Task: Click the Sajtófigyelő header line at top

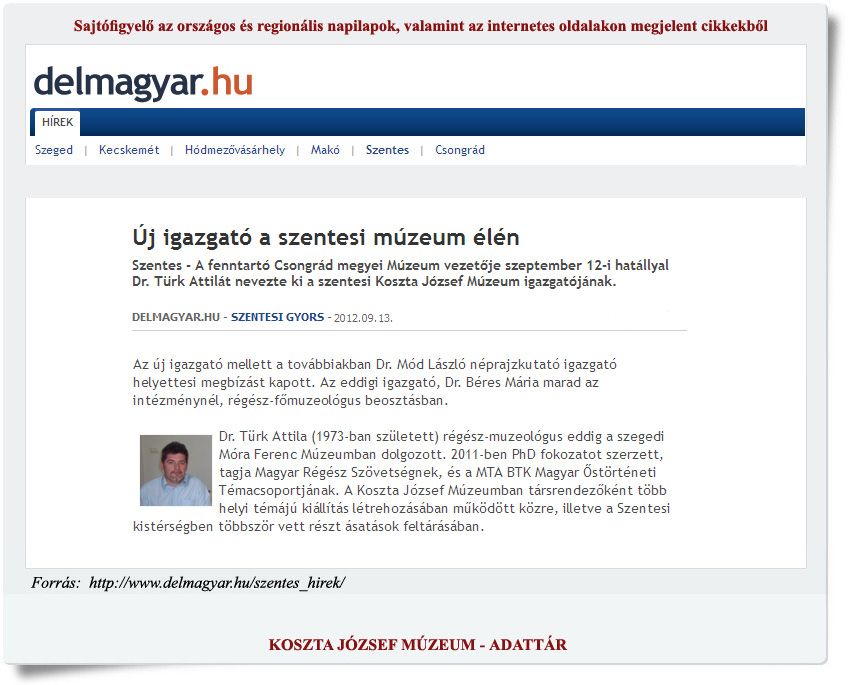Action: point(421,26)
